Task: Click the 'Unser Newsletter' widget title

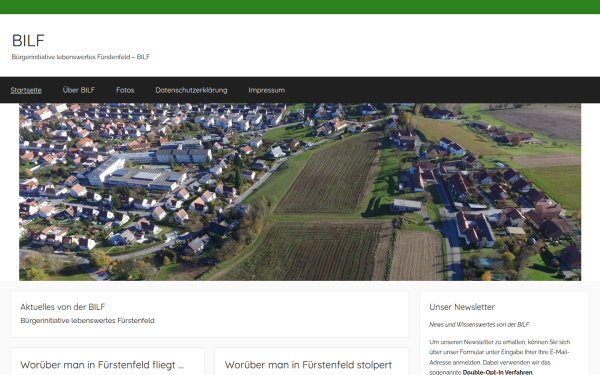Action: pos(462,307)
